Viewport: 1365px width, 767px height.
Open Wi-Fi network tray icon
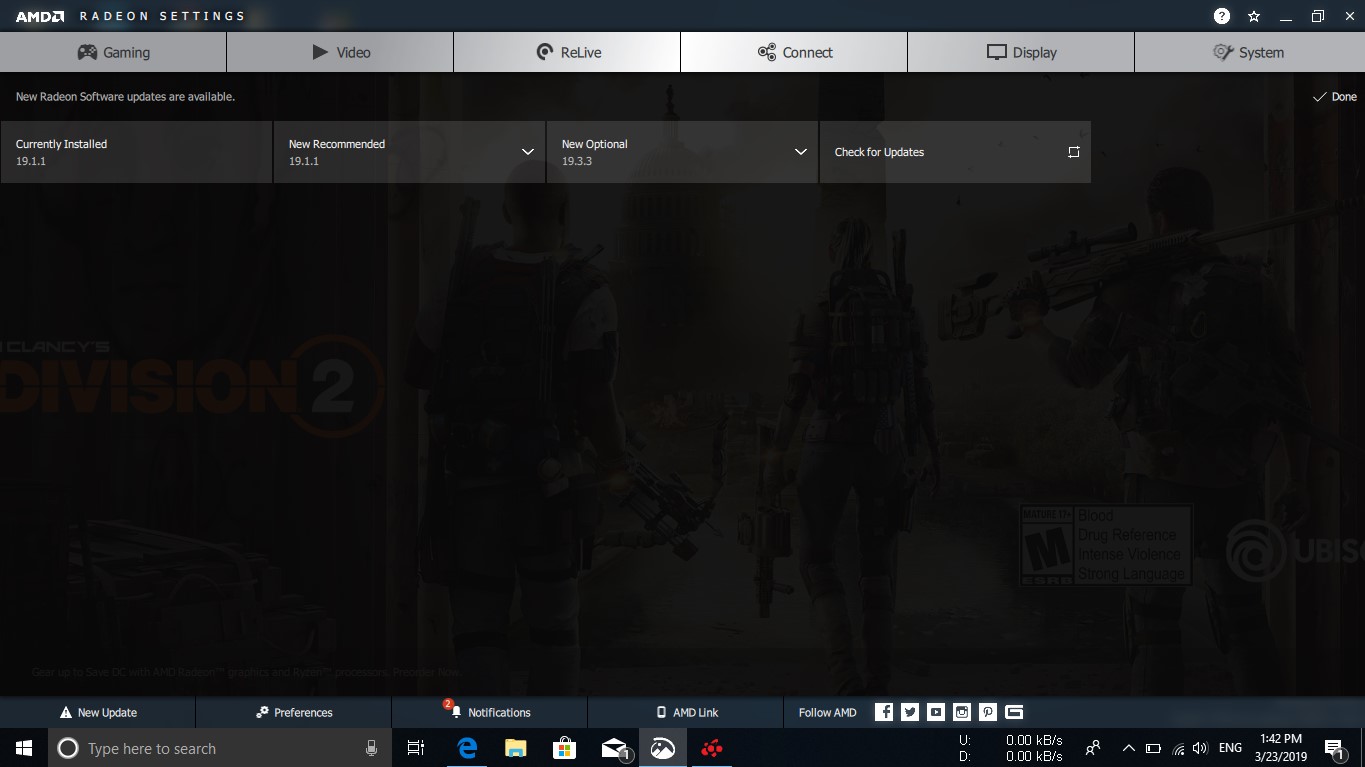point(1178,748)
